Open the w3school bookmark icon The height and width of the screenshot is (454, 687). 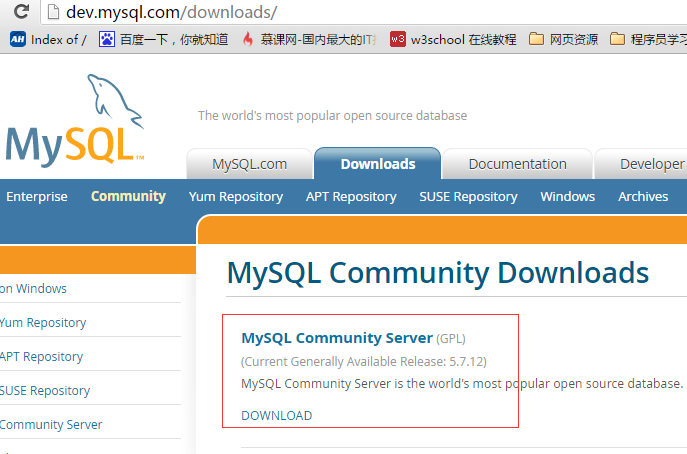tap(398, 39)
